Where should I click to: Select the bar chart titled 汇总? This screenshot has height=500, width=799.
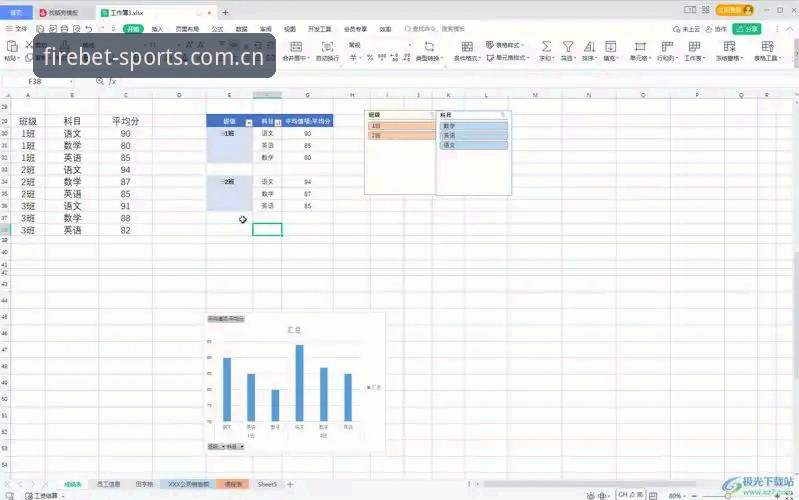[x=295, y=382]
